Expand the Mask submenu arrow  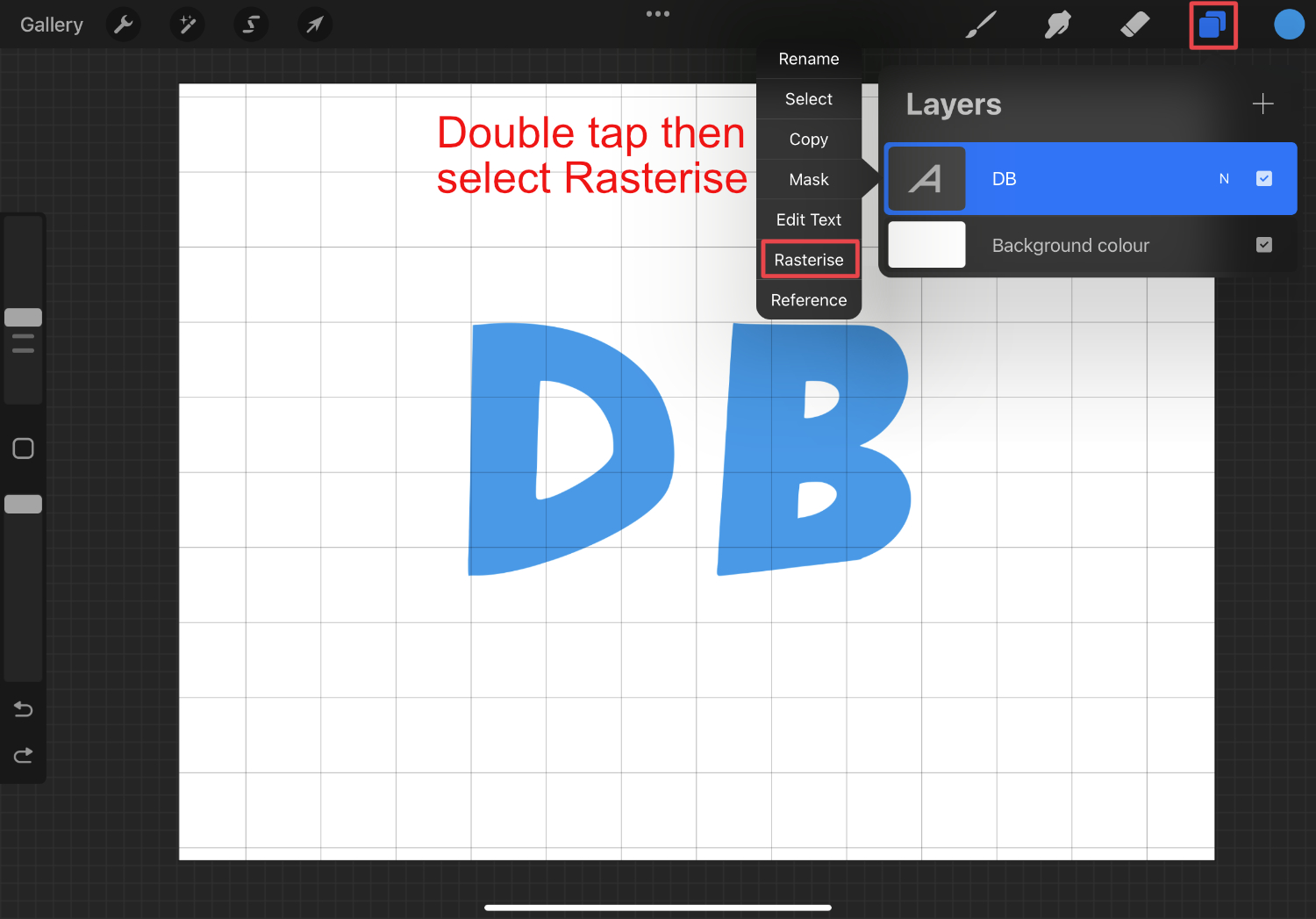[869, 179]
